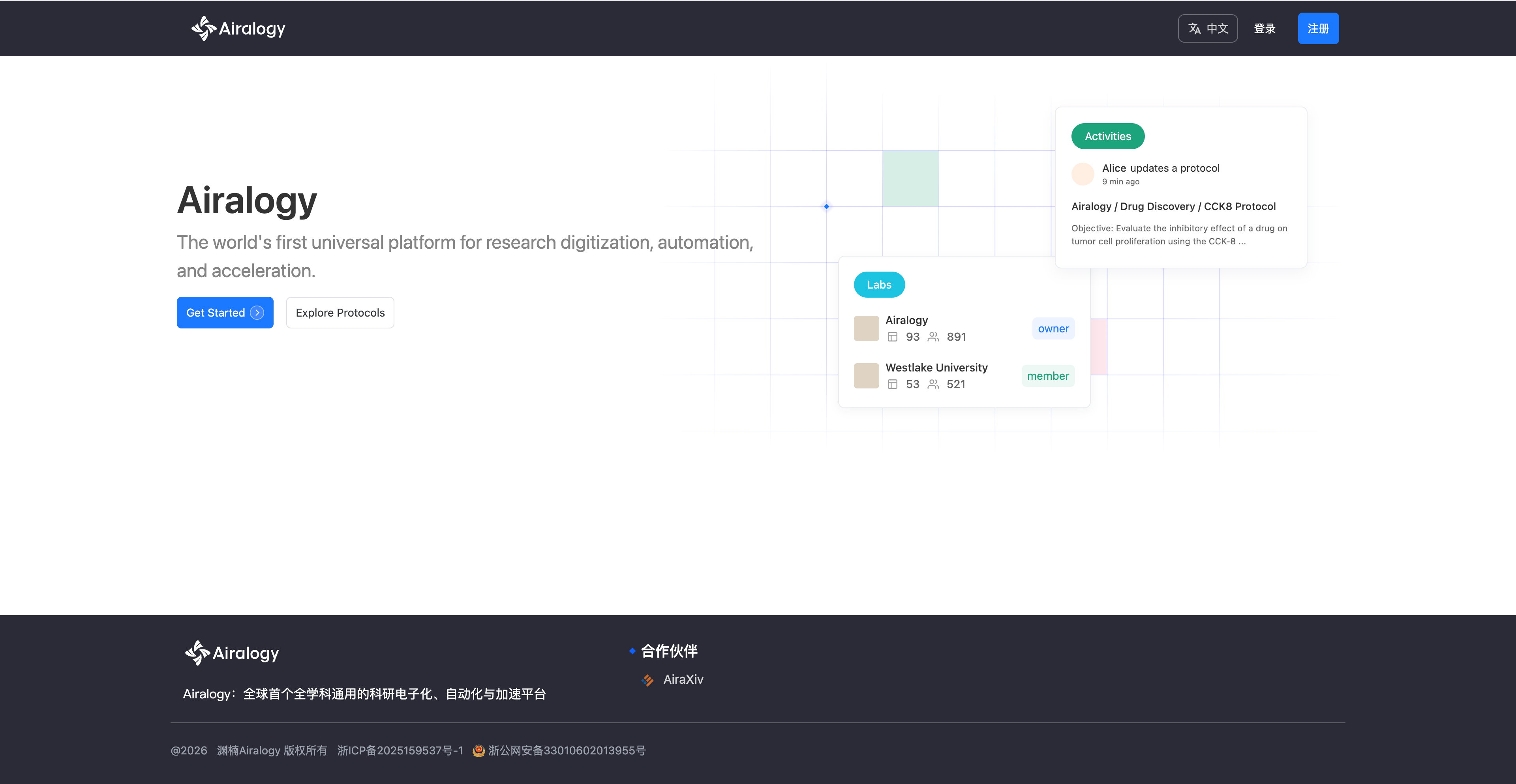Open the AiraXiv partner link
Viewport: 1516px width, 784px height.
(x=683, y=679)
